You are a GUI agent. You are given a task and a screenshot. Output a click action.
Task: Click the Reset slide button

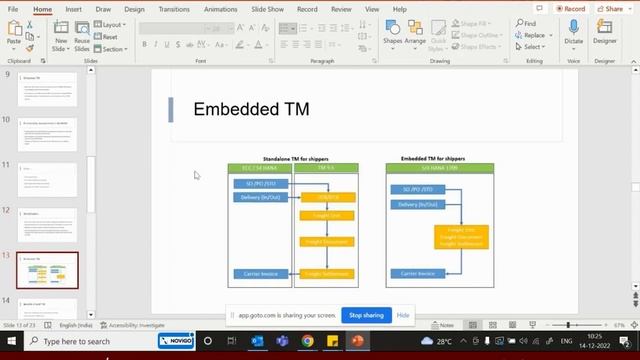106,37
